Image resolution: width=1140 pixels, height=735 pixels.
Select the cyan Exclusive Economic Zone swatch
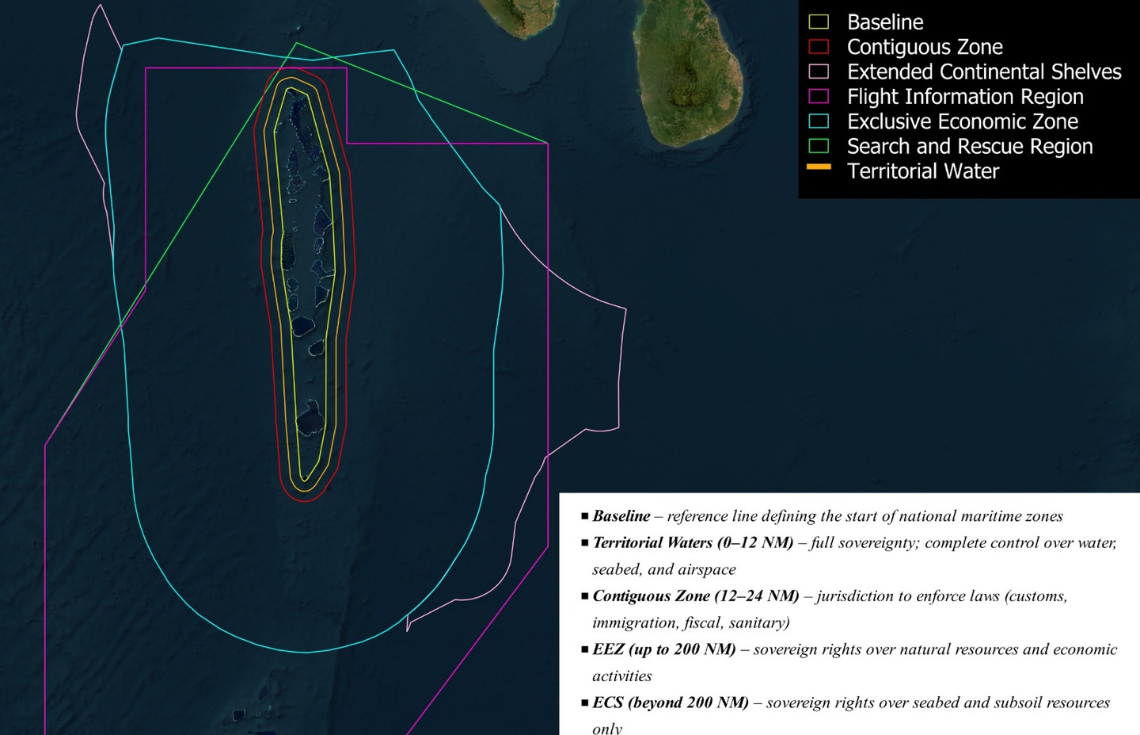pyautogui.click(x=818, y=122)
